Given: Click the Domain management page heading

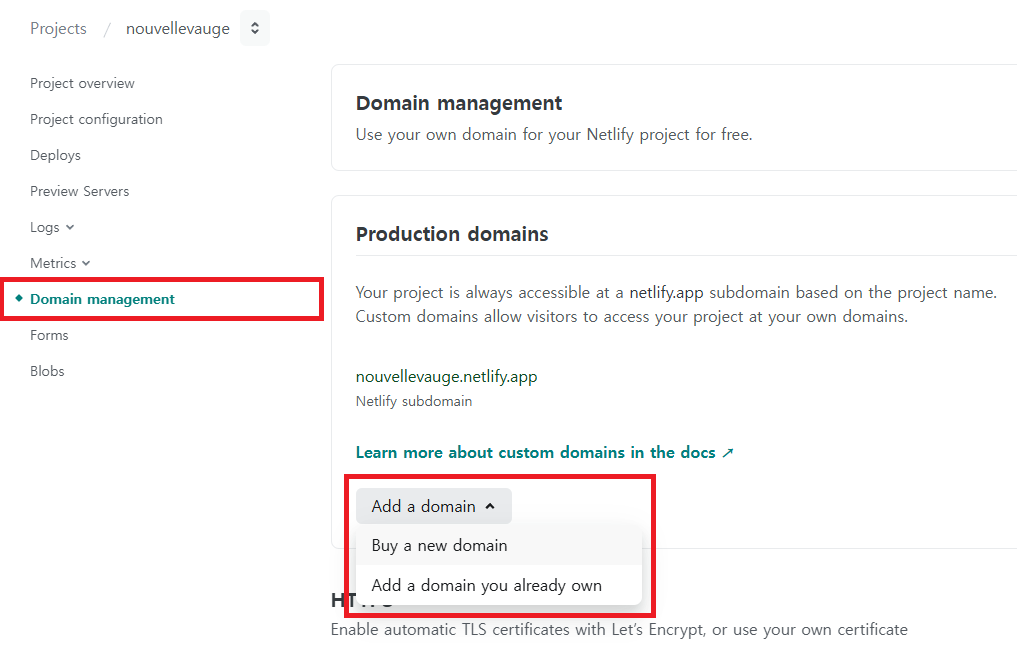Looking at the screenshot, I should [x=459, y=103].
